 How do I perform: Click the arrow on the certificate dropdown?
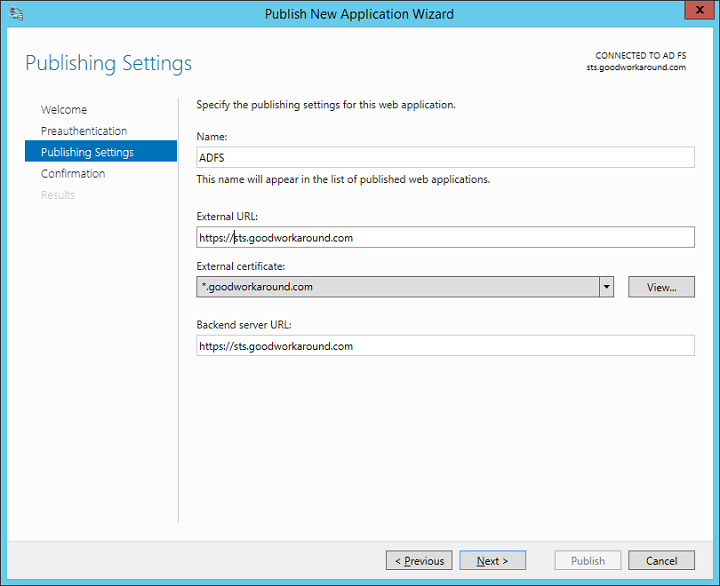pos(606,287)
